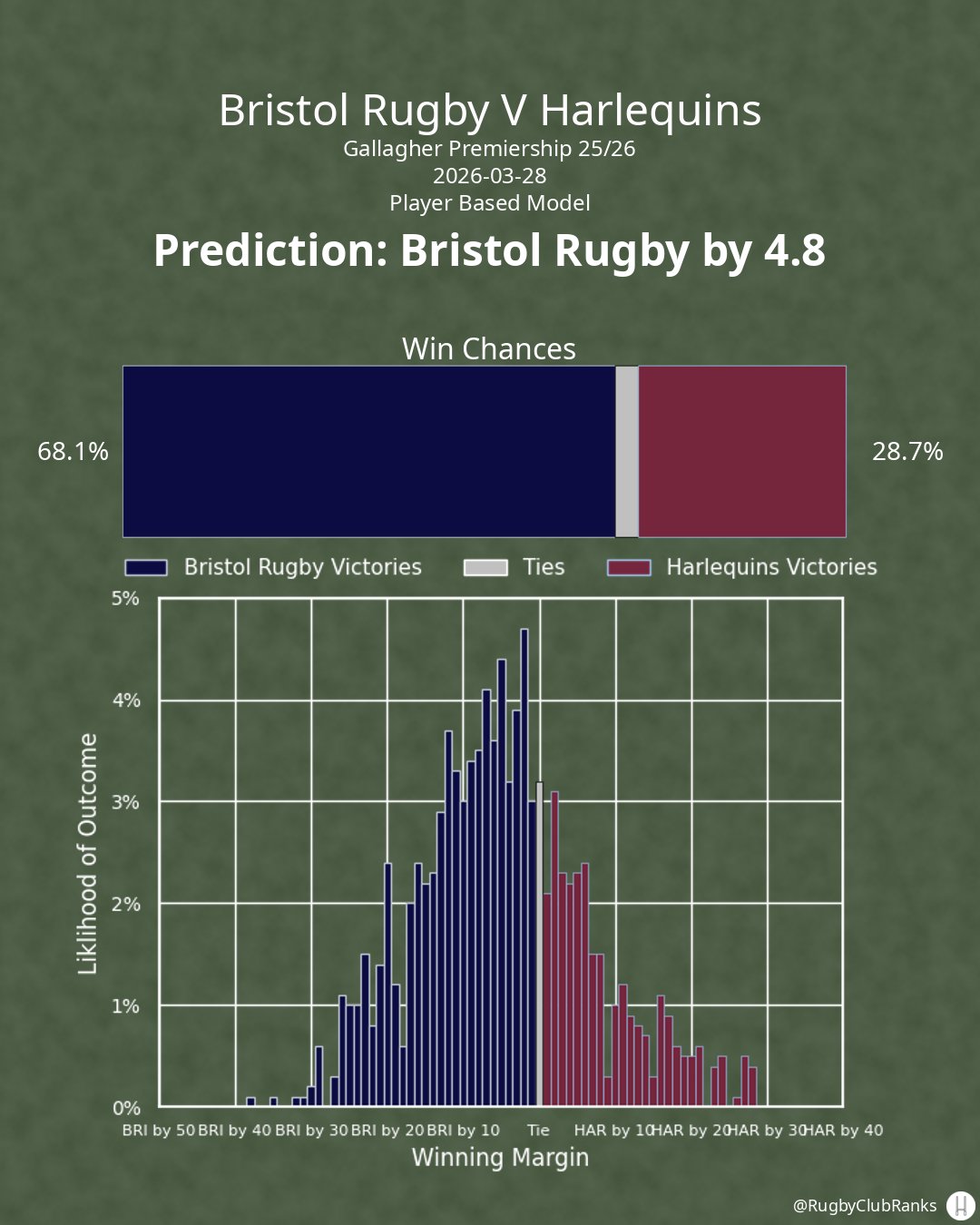Viewport: 980px width, 1225px height.
Task: Click the navy Bristol win chance bar
Action: pos(368,451)
